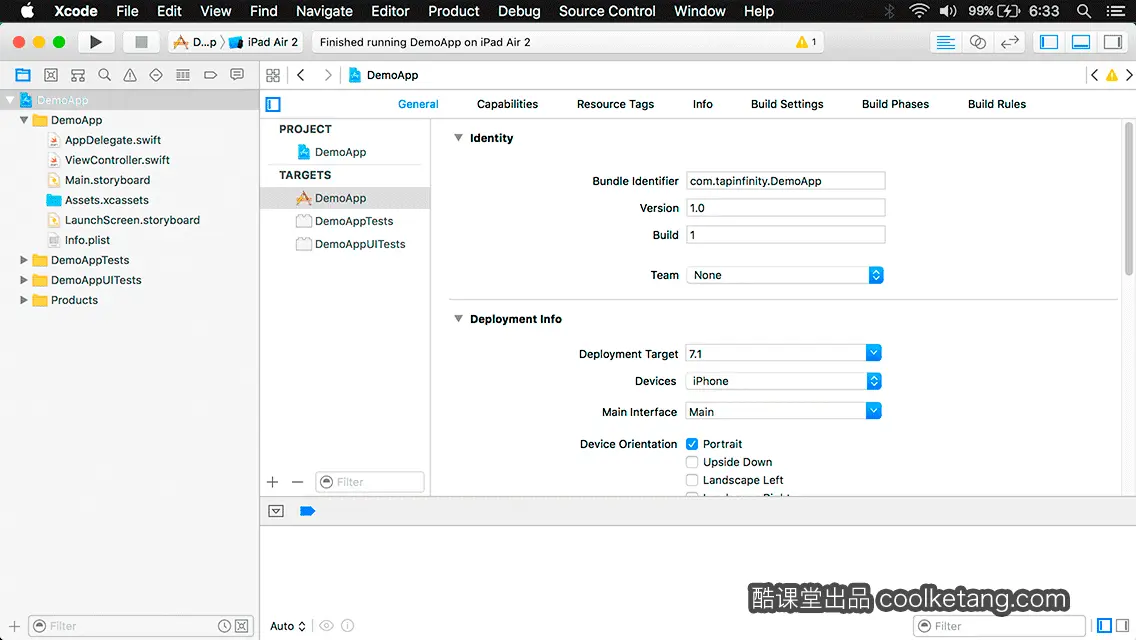Open the Info tab
Image resolution: width=1136 pixels, height=640 pixels.
(702, 104)
